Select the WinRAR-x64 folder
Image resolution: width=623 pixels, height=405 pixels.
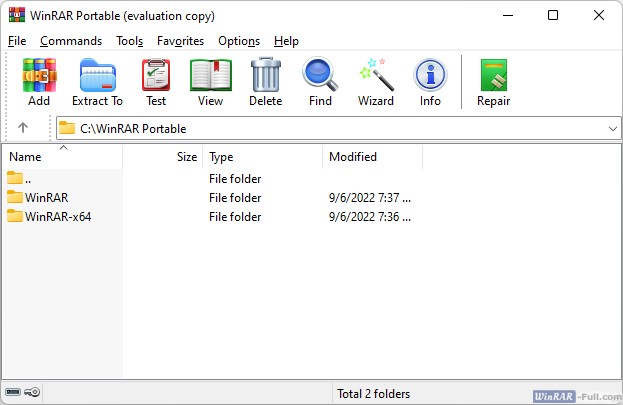pos(58,217)
